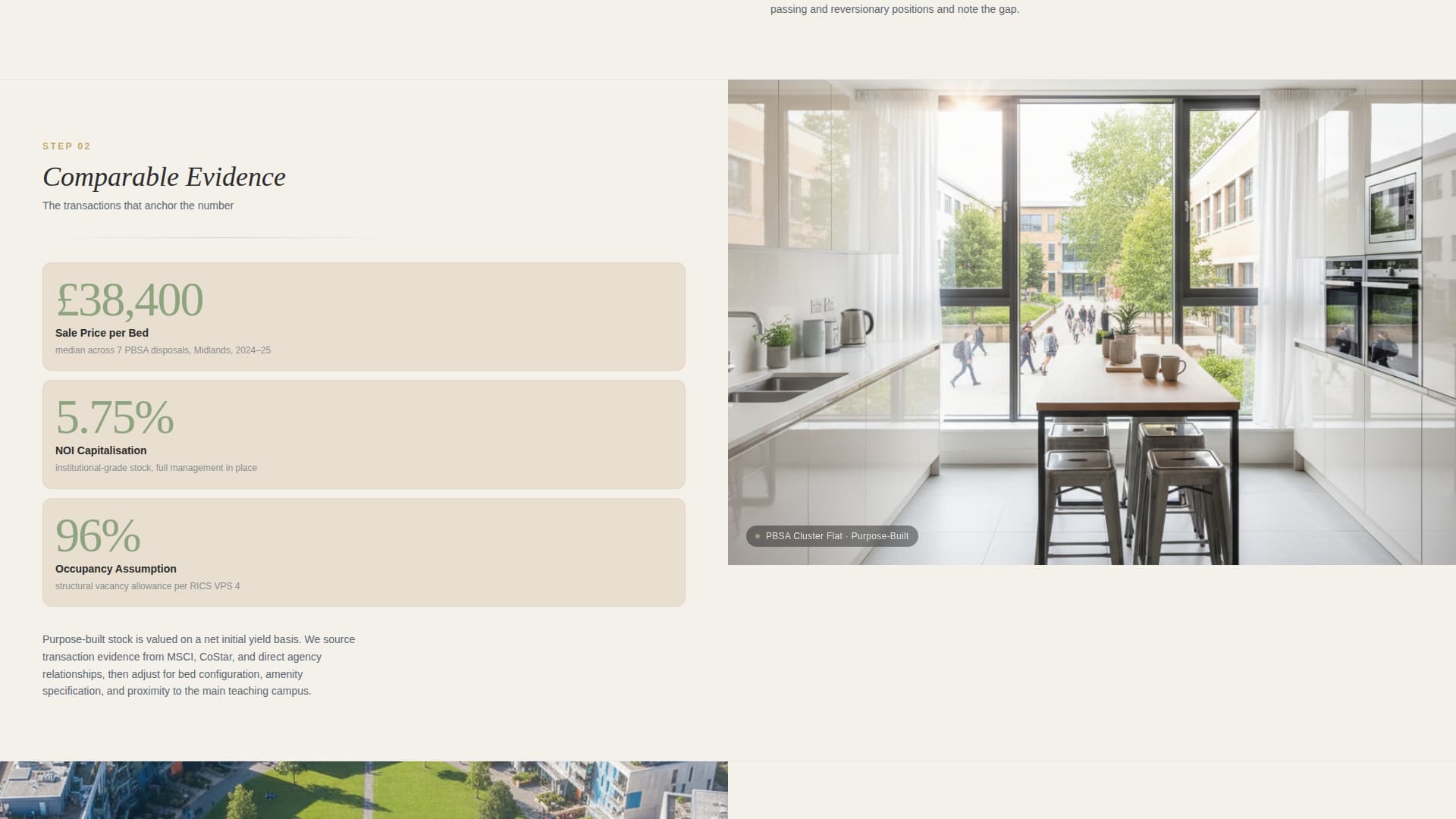1456x819 pixels.
Task: Click the green dot in the image caption badge
Action: point(758,536)
